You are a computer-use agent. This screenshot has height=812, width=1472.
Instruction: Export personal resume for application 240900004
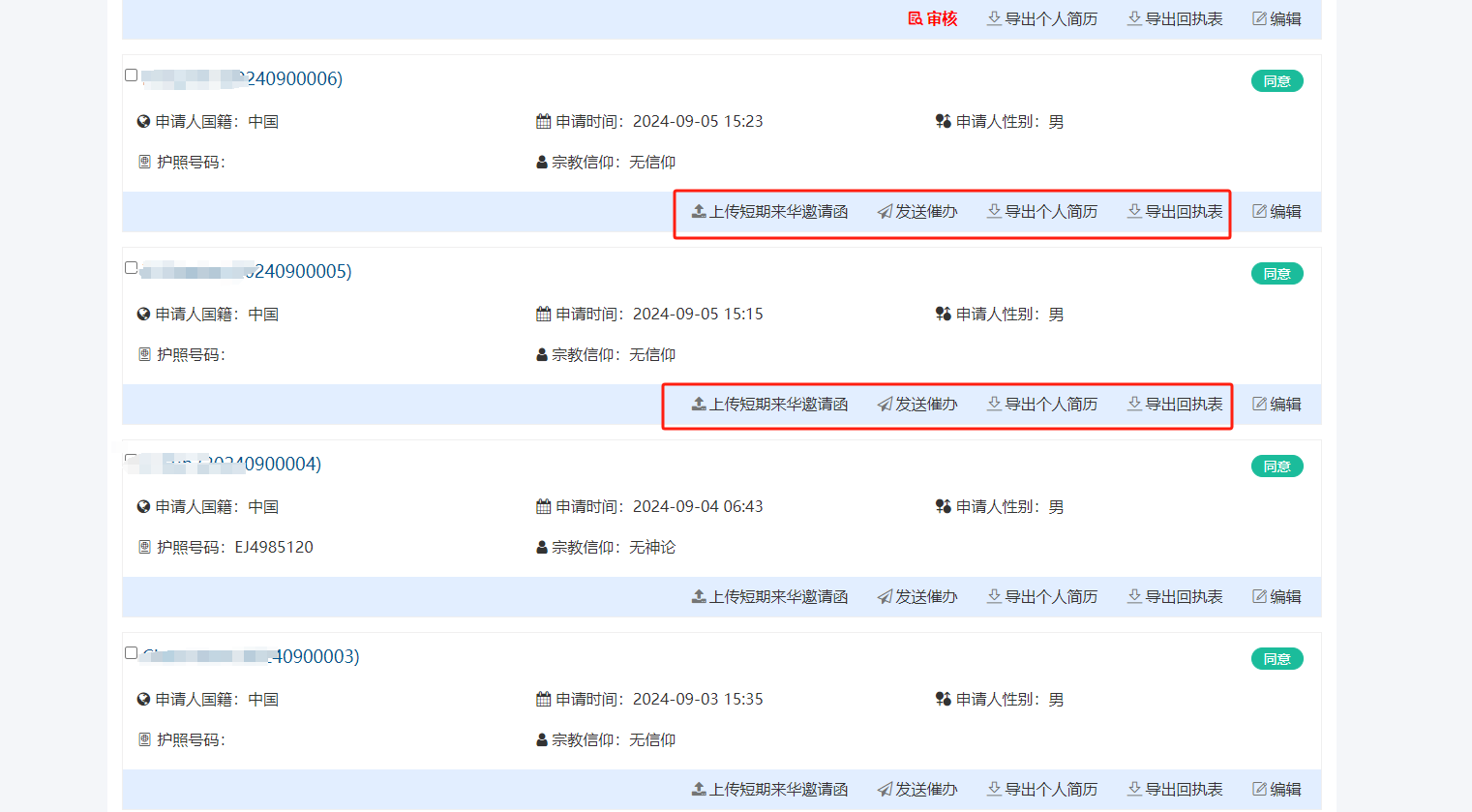[x=1041, y=596]
